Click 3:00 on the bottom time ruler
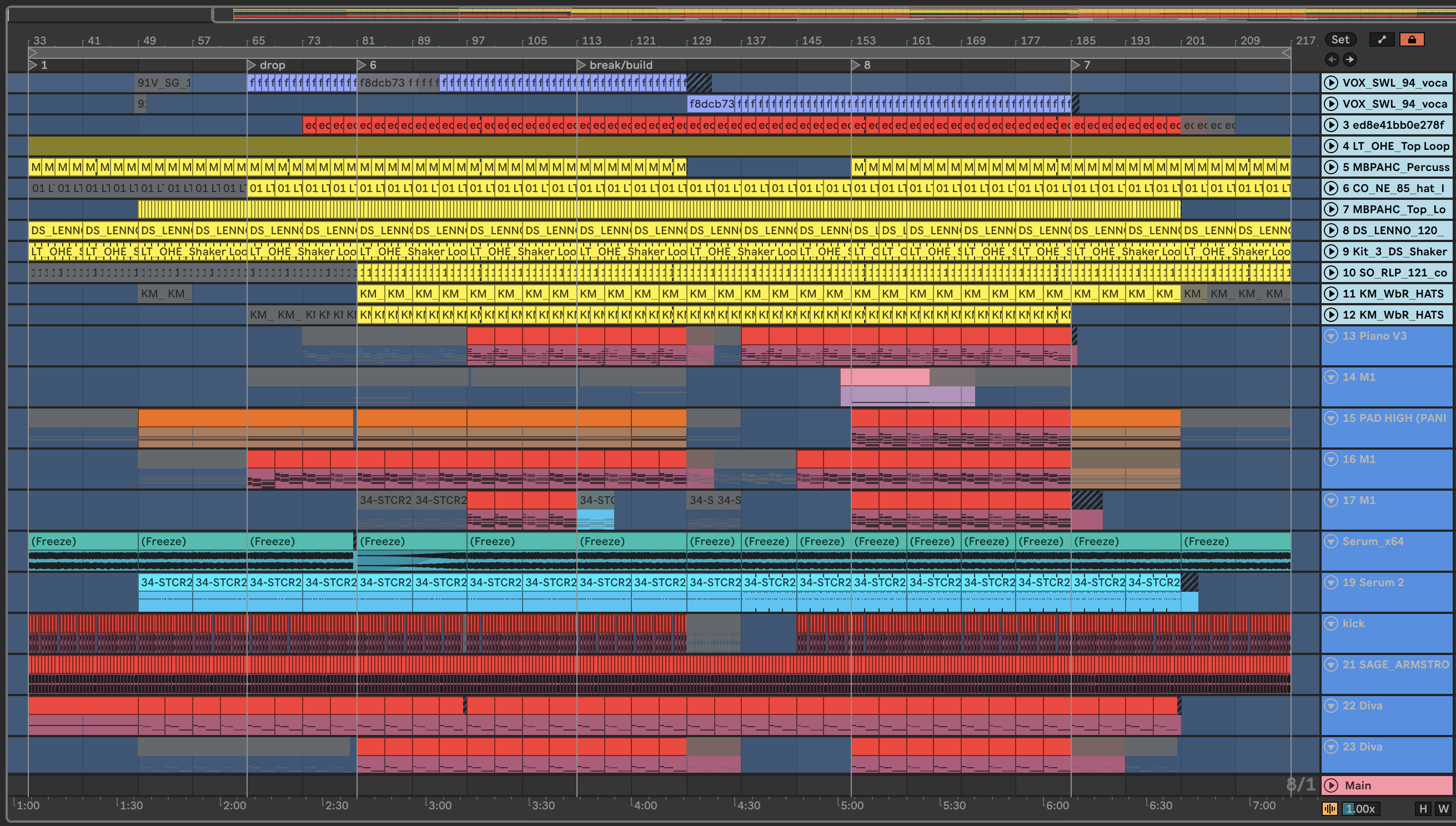This screenshot has width=1456, height=826. 440,805
